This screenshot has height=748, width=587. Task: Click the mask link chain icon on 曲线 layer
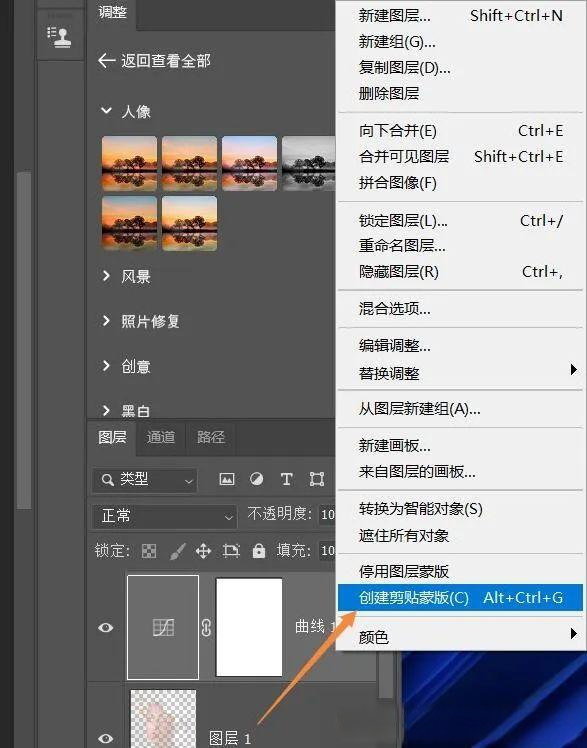(x=206, y=627)
